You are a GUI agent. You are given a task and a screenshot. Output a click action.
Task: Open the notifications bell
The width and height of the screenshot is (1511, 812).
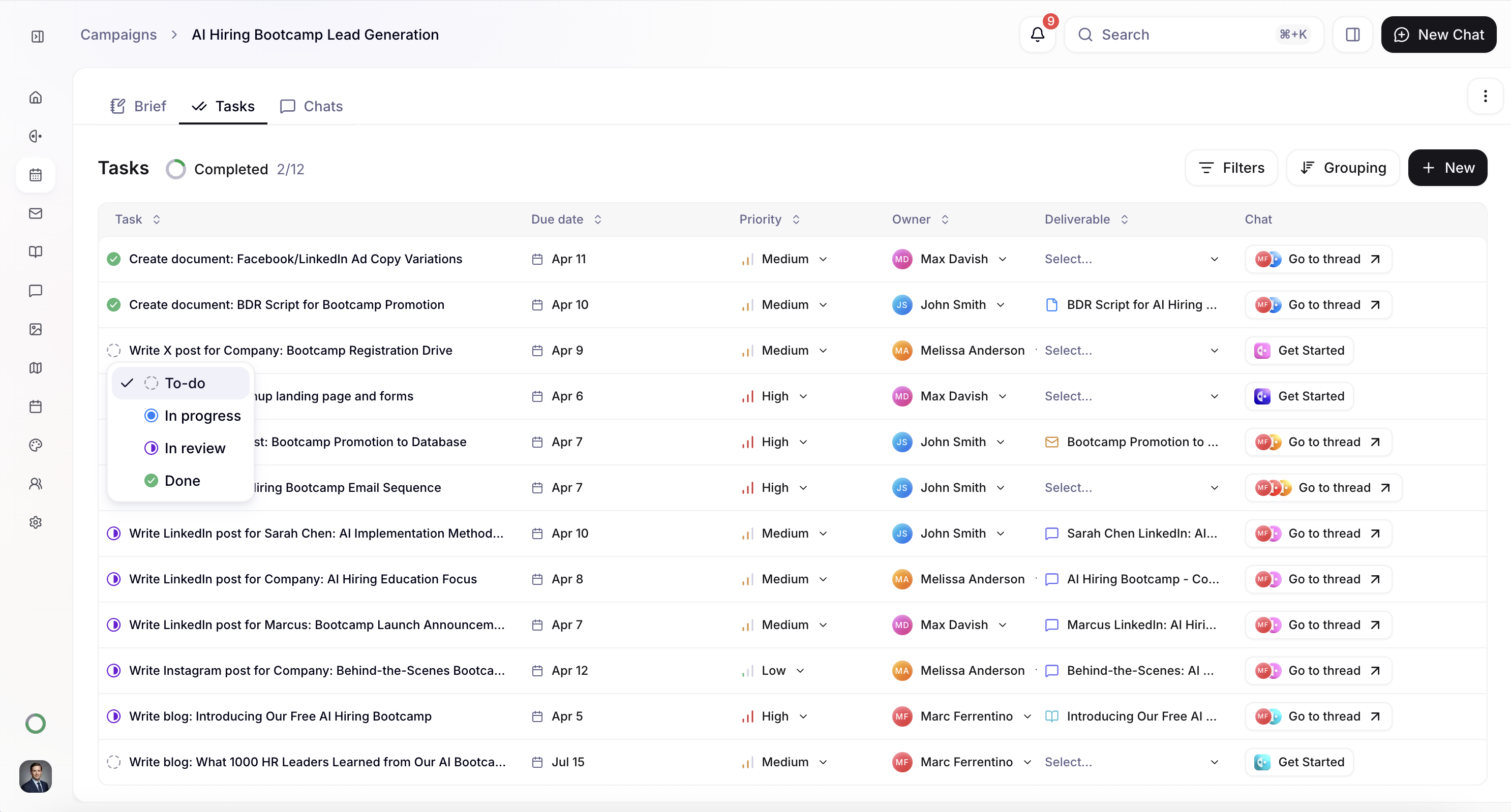point(1037,35)
